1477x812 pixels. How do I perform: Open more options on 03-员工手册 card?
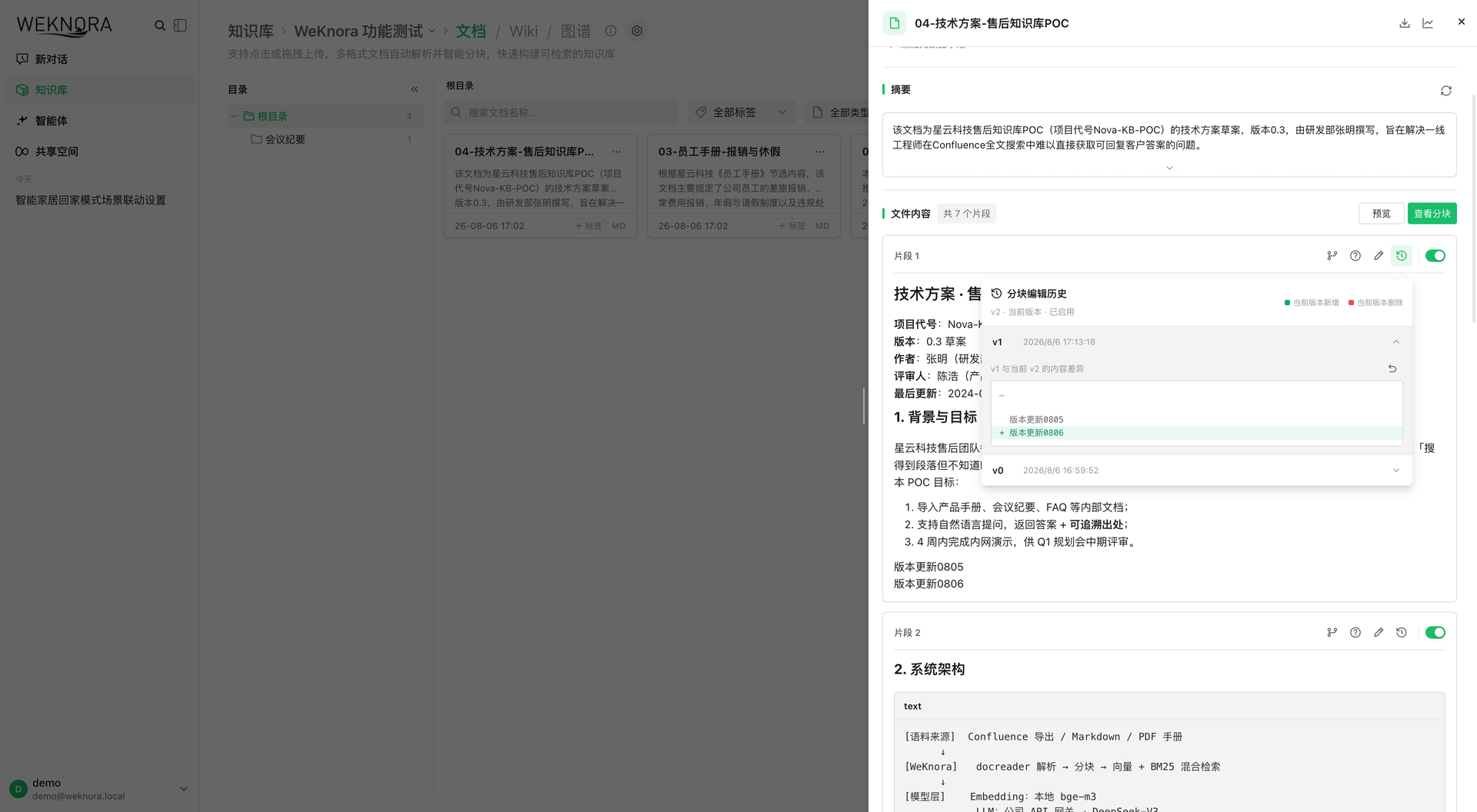pos(820,152)
